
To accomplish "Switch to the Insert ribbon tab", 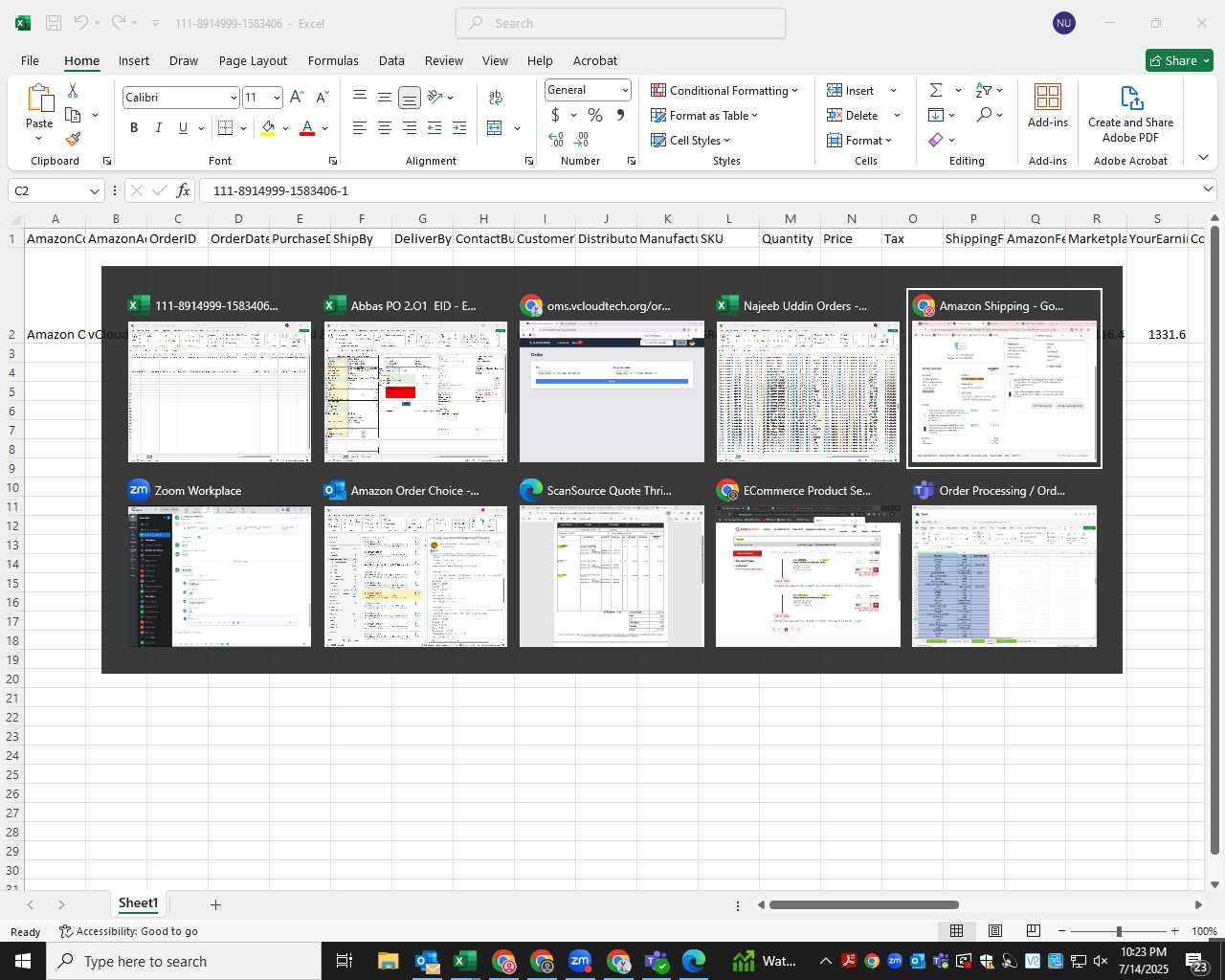I will coord(134,60).
